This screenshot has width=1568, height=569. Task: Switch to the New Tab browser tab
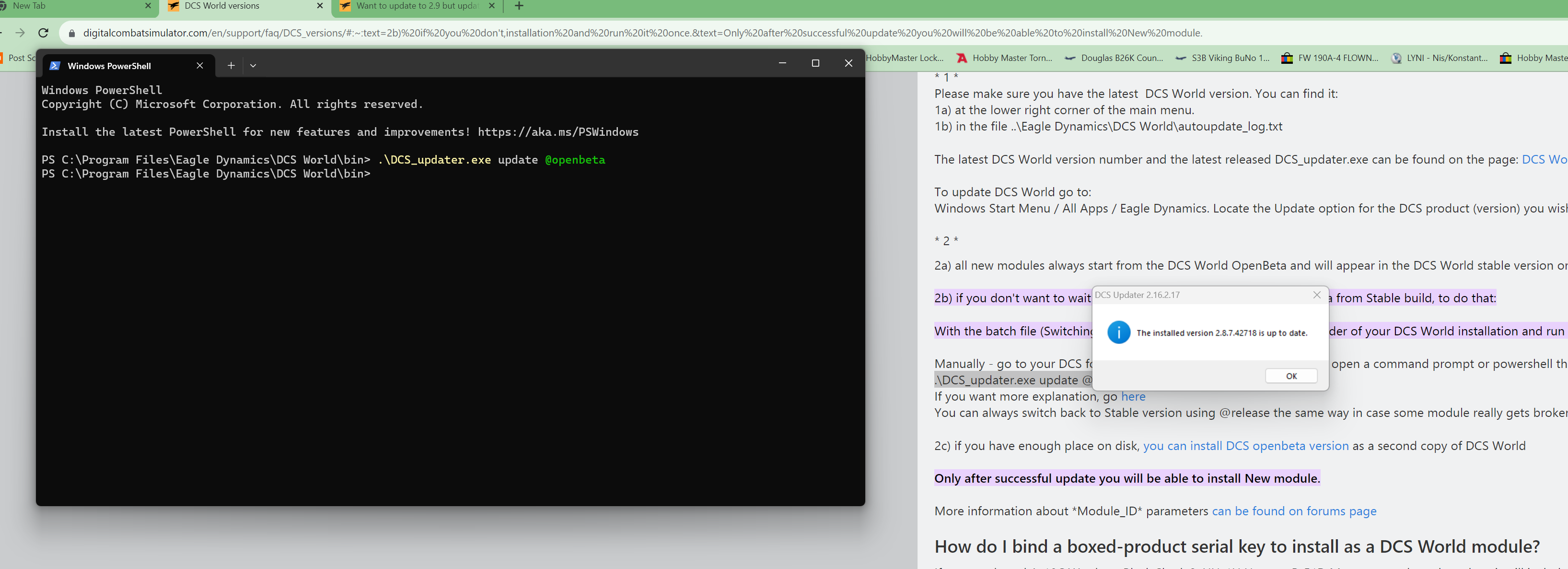[x=73, y=6]
